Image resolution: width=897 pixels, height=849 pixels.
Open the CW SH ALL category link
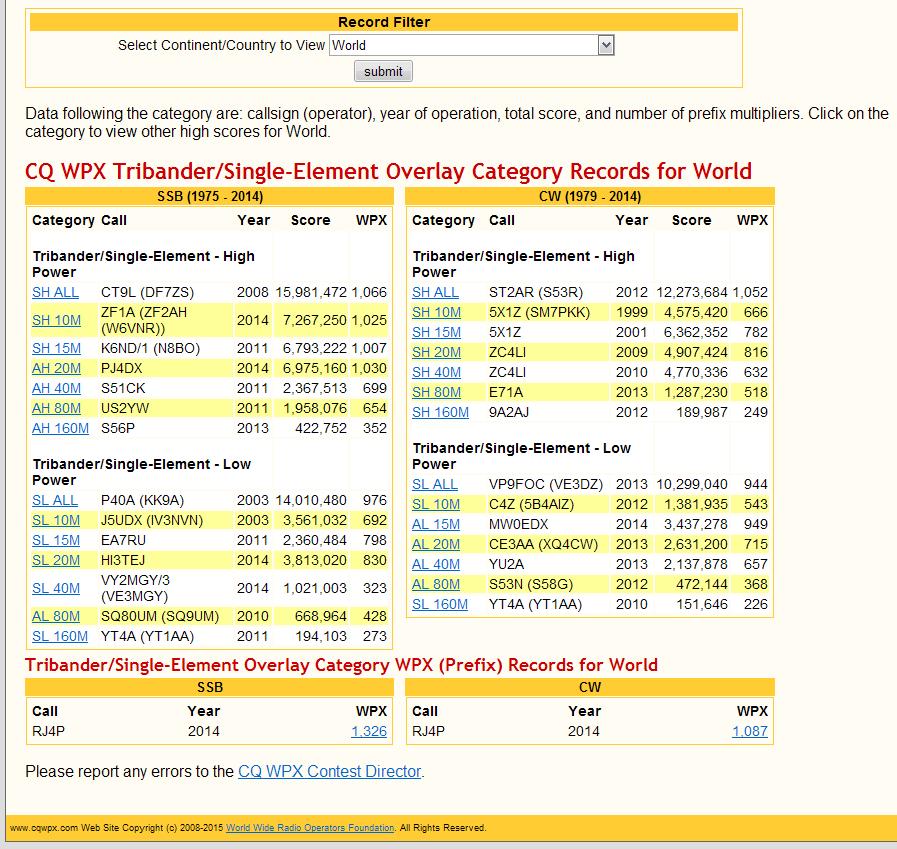tap(435, 292)
